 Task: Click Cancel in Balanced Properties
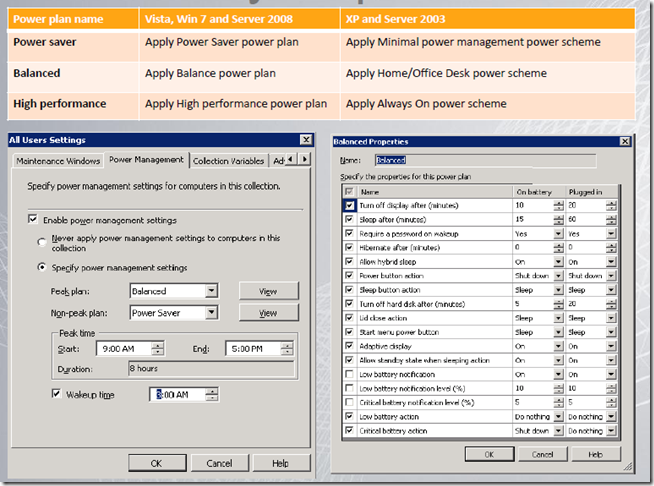tap(542, 454)
